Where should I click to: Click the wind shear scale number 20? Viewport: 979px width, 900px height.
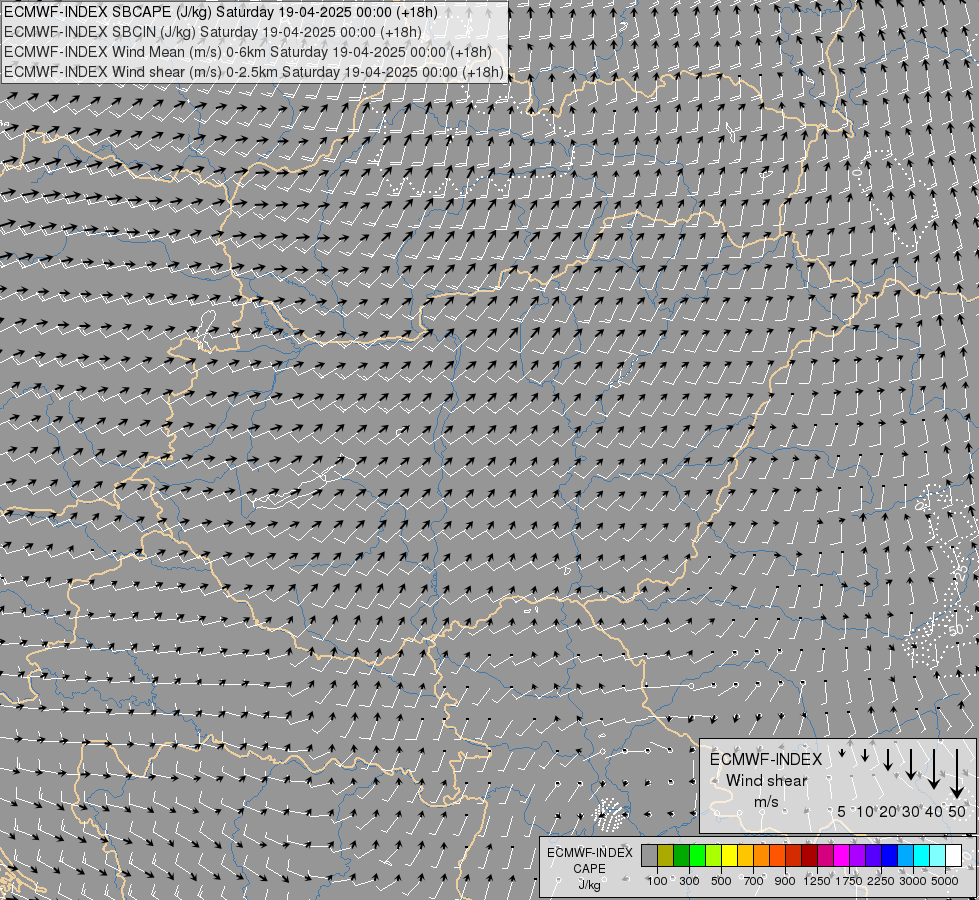[888, 811]
